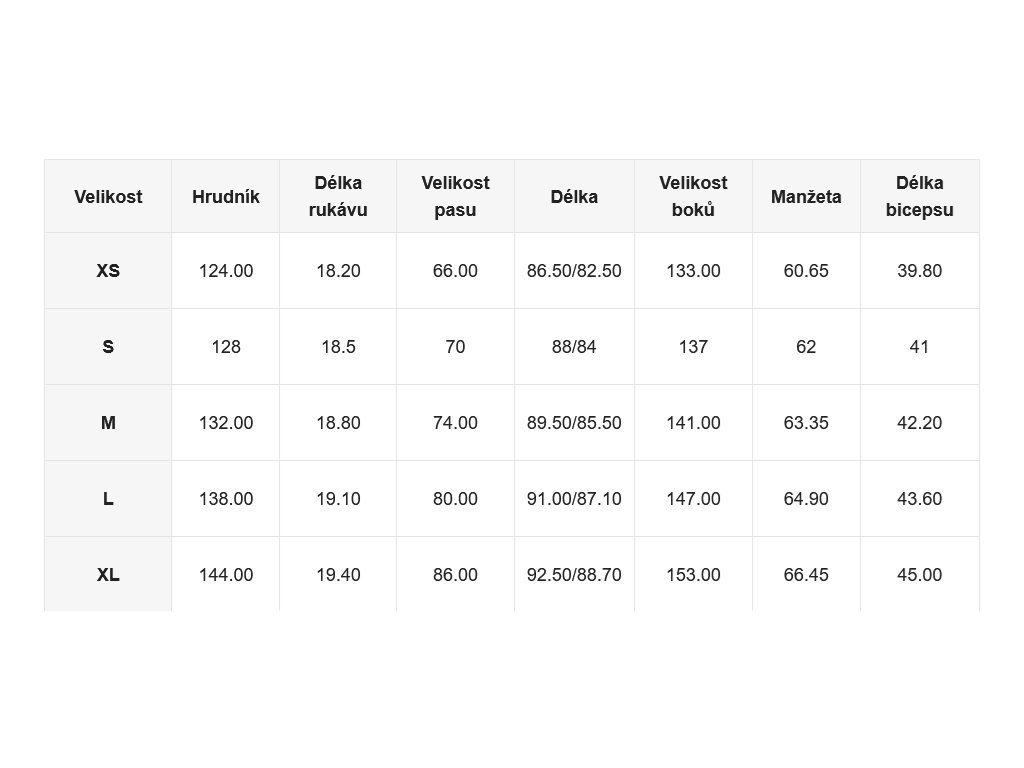Select the L size row label
This screenshot has width=1024, height=768.
click(x=108, y=499)
